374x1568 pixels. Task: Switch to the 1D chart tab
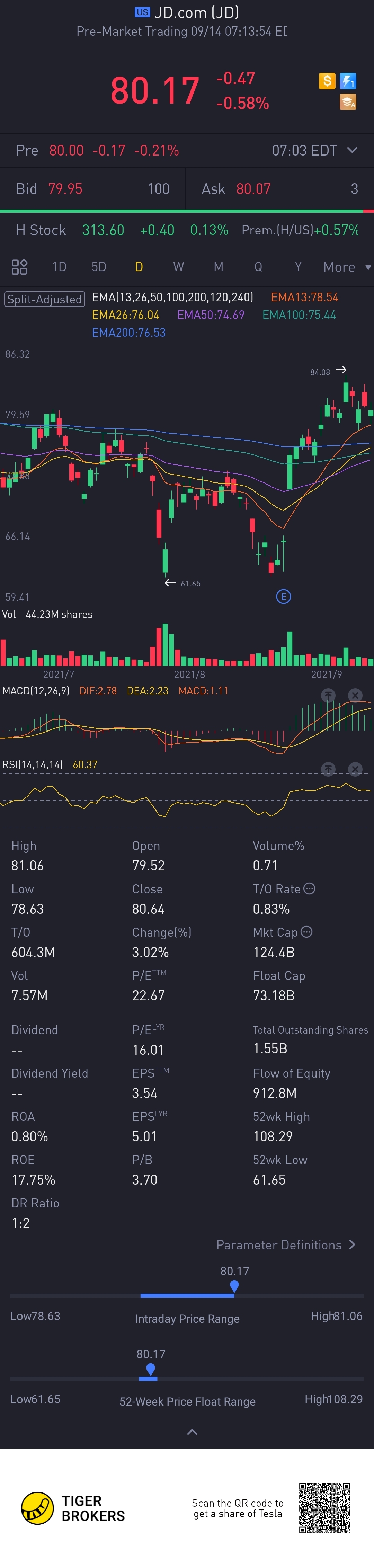[59, 267]
